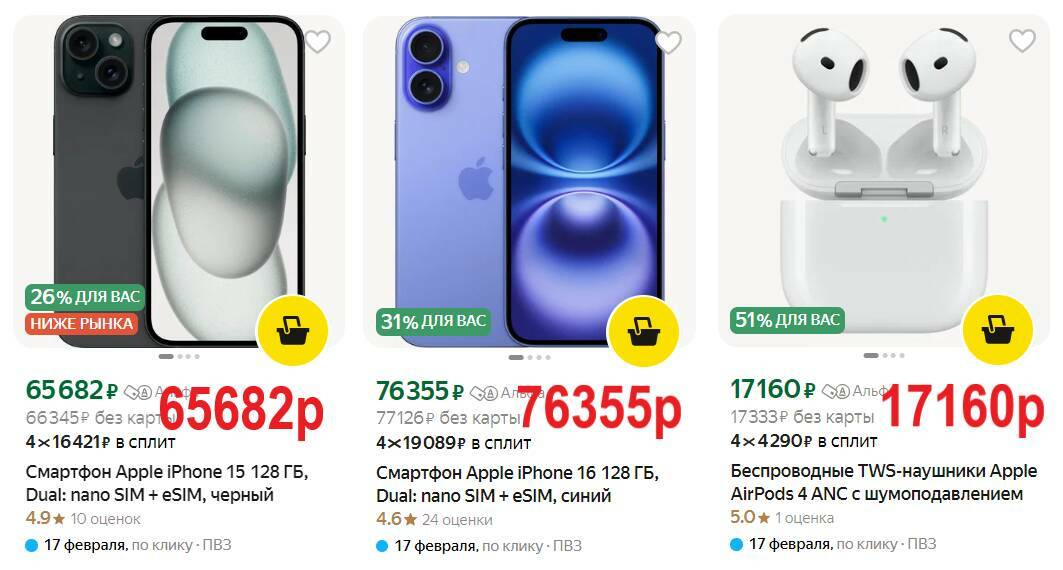This screenshot has width=1063, height=570.
Task: Add iPhone 15 to cart
Action: (x=292, y=331)
